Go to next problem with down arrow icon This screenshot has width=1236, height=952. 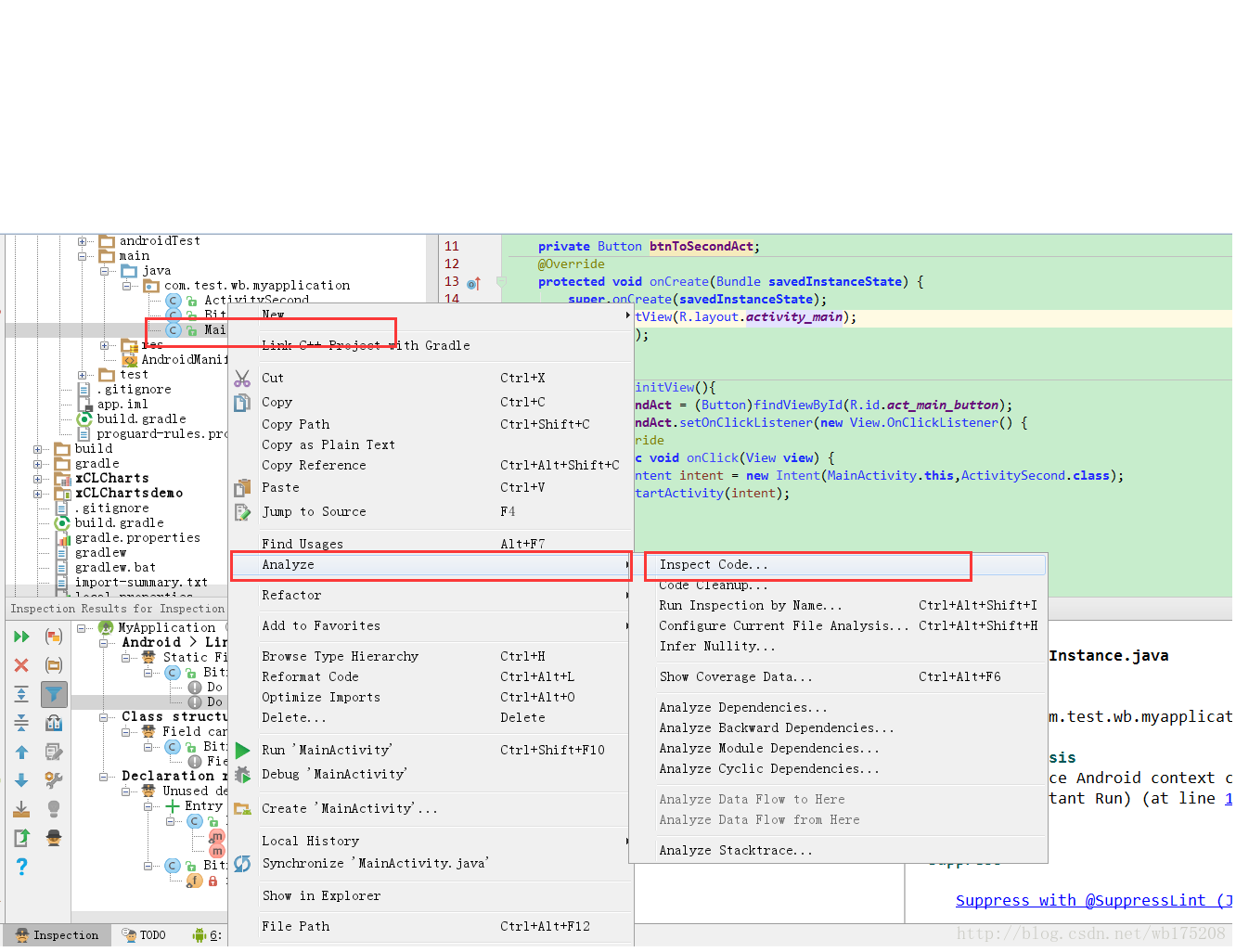pyautogui.click(x=22, y=780)
